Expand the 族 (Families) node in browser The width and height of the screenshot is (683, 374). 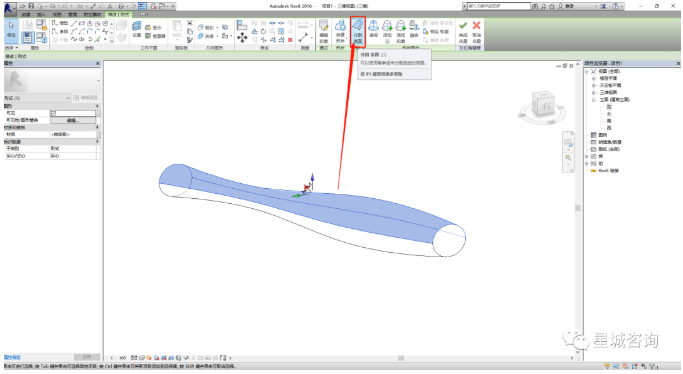click(x=587, y=156)
